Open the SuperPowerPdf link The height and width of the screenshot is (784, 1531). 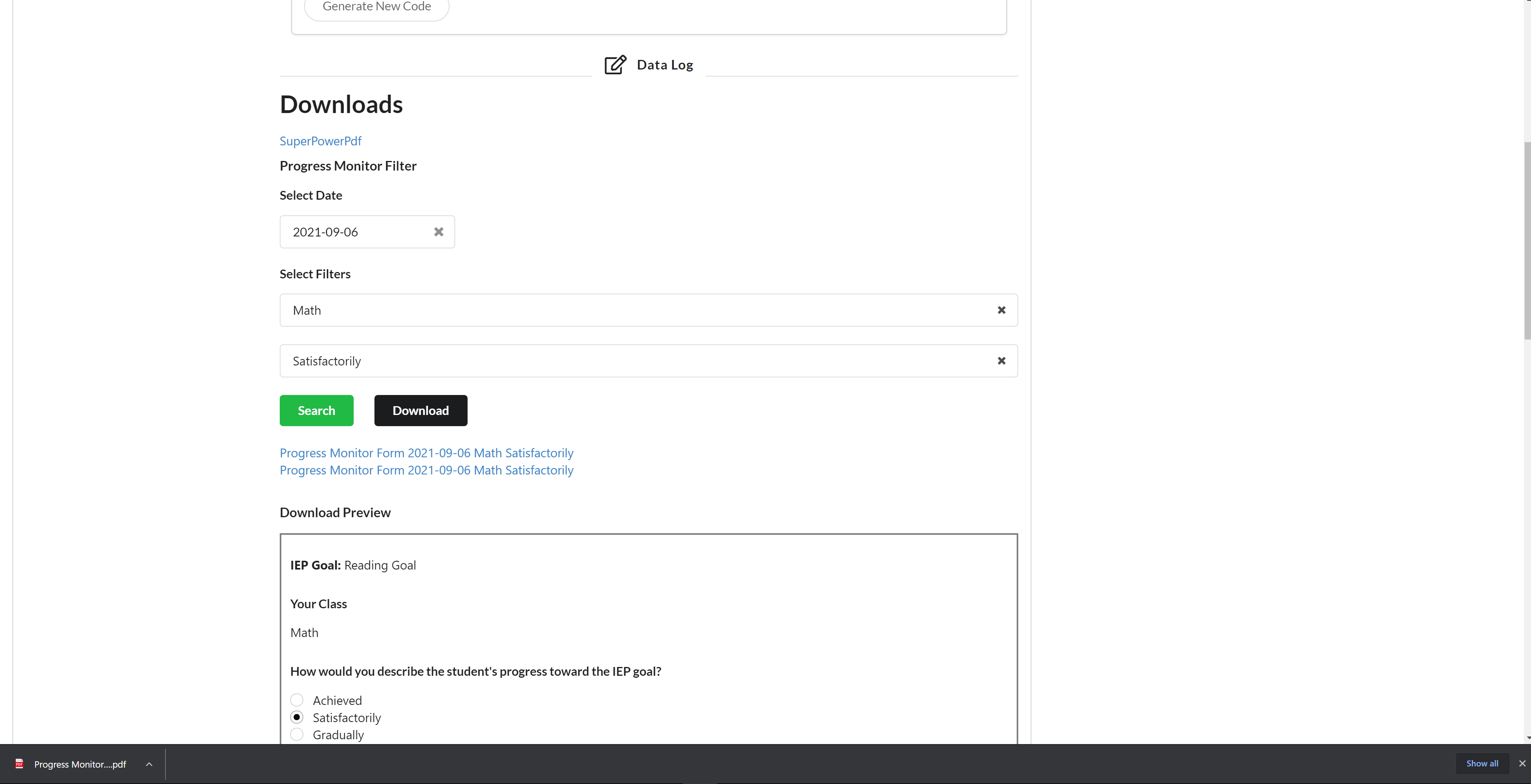[x=321, y=141]
